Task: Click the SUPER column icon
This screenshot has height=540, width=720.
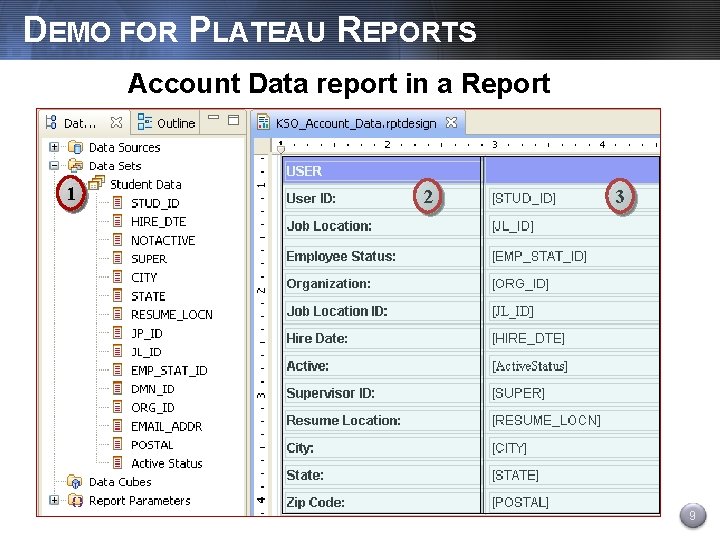Action: click(118, 259)
